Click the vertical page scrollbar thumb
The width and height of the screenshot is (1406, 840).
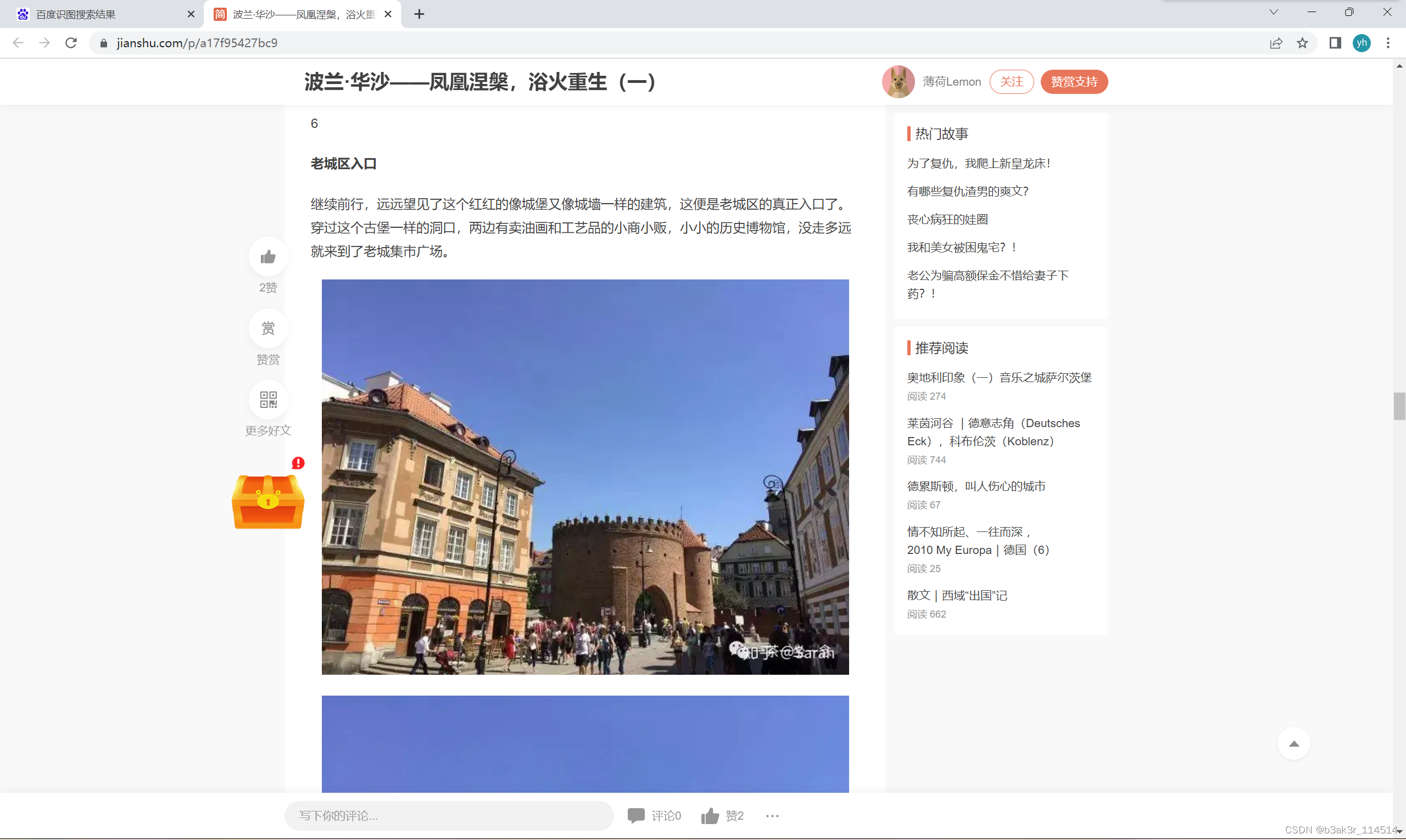pos(1399,405)
